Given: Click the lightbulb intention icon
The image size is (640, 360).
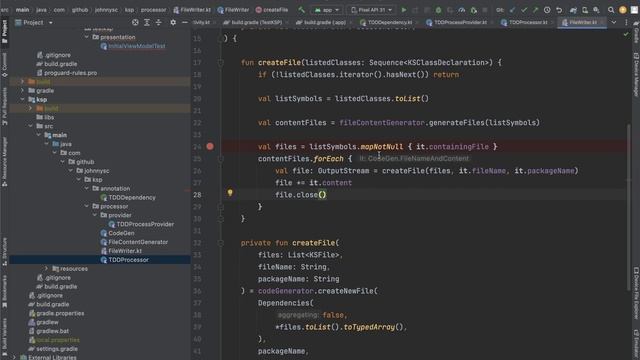Looking at the screenshot, I should tap(230, 192).
